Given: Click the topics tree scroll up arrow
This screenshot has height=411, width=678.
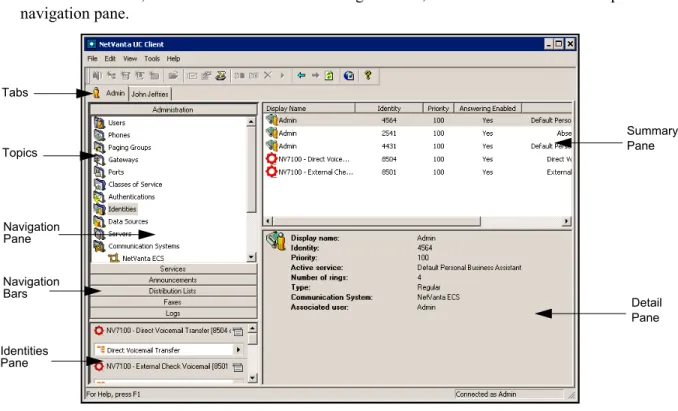Looking at the screenshot, I should coord(251,122).
